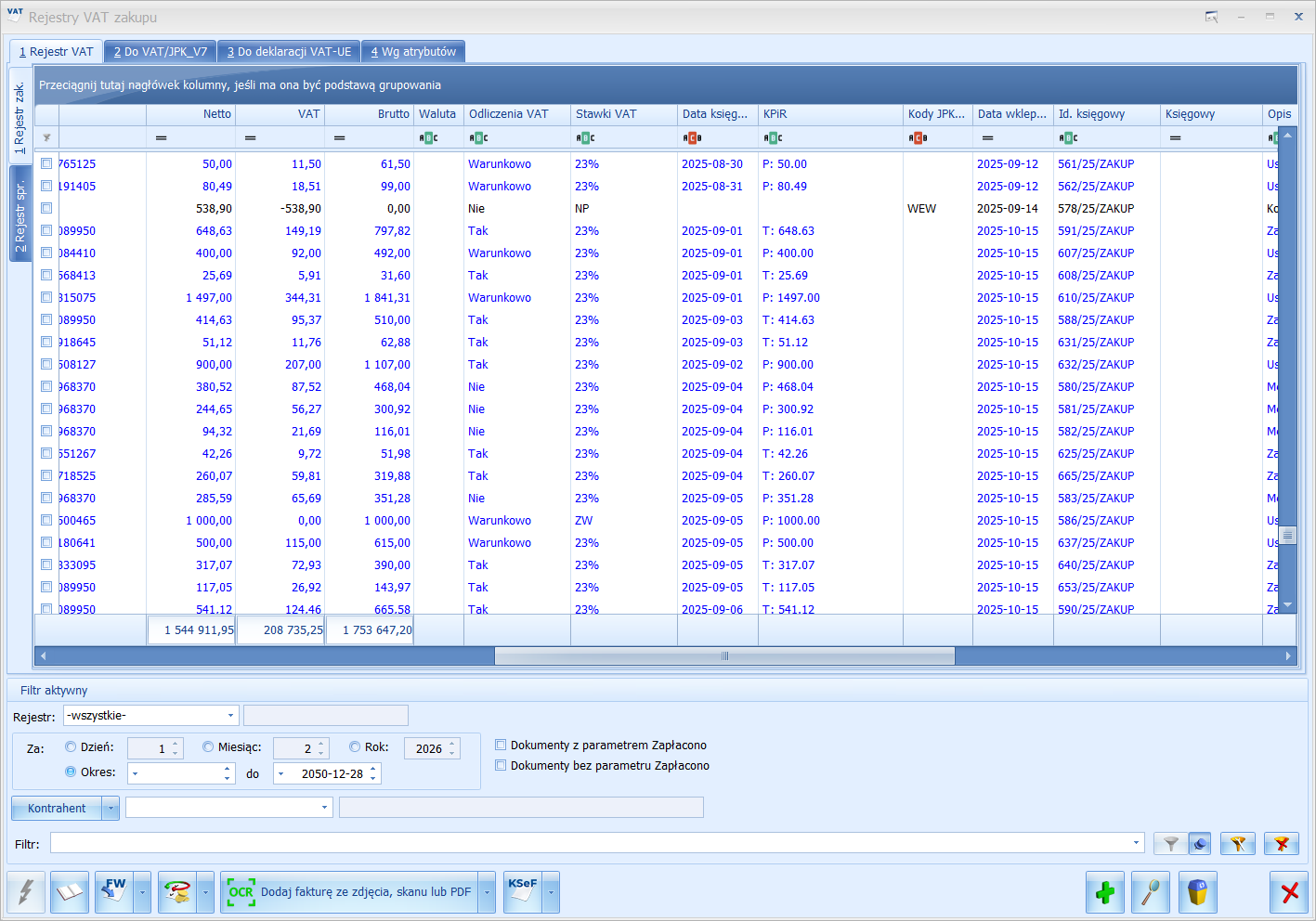Click the filter funnel icon next to Filtr
This screenshot has width=1316, height=921.
click(1171, 844)
